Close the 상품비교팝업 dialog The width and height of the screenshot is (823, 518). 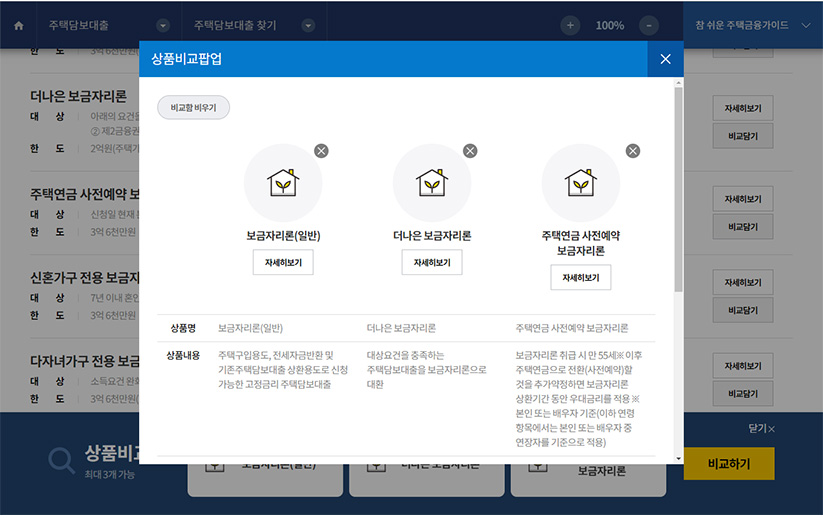[x=665, y=59]
